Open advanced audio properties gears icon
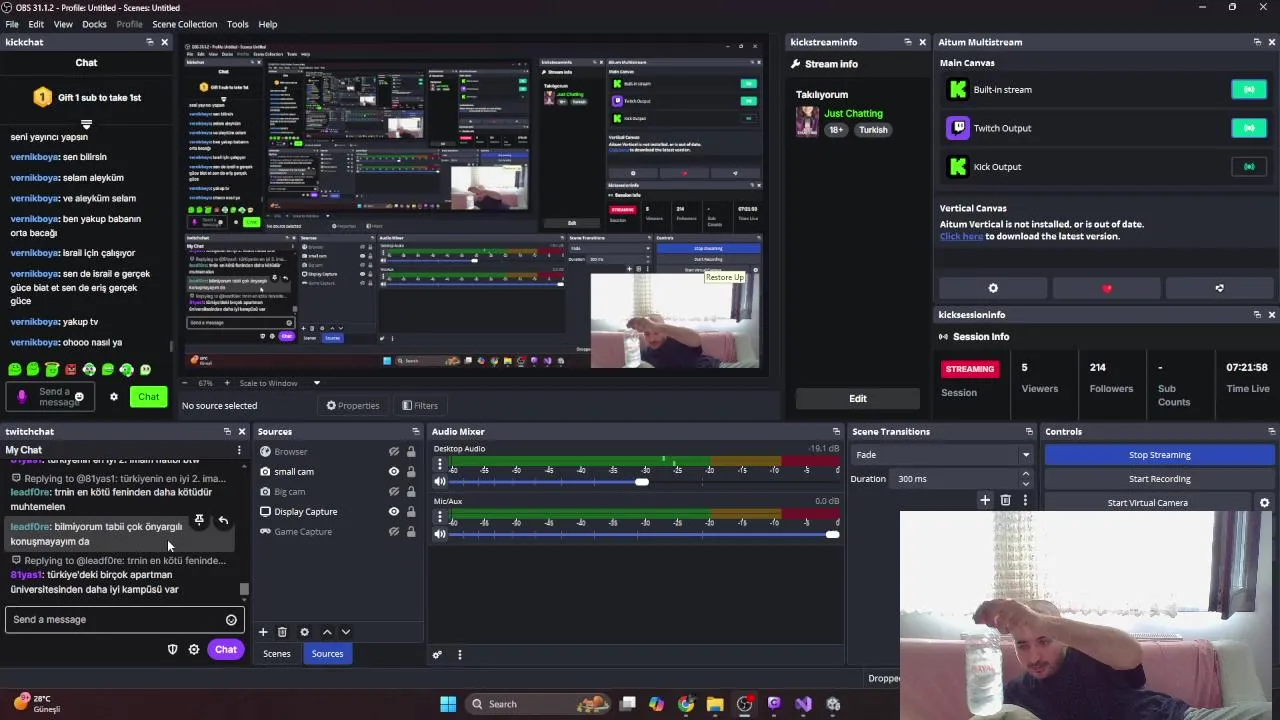This screenshot has width=1280, height=720. coord(437,655)
